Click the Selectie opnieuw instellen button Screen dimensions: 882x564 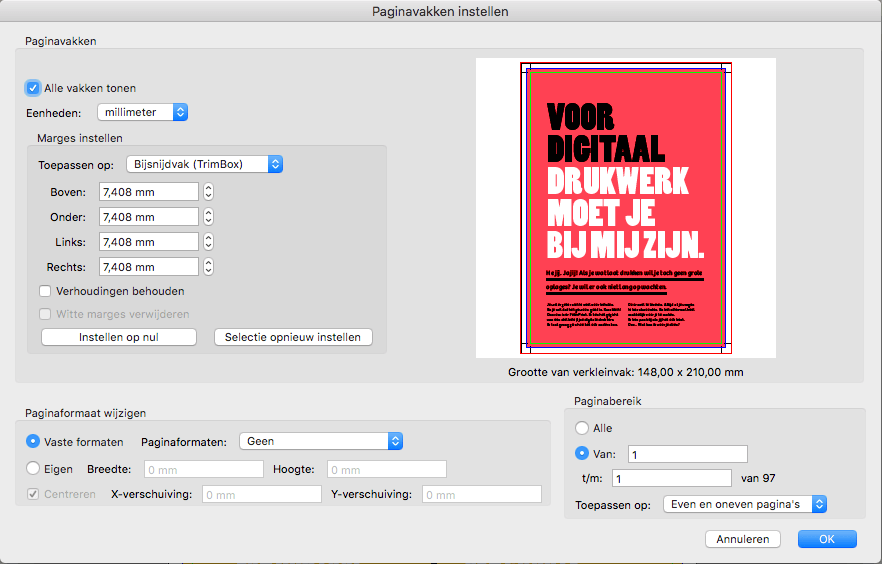pyautogui.click(x=293, y=337)
